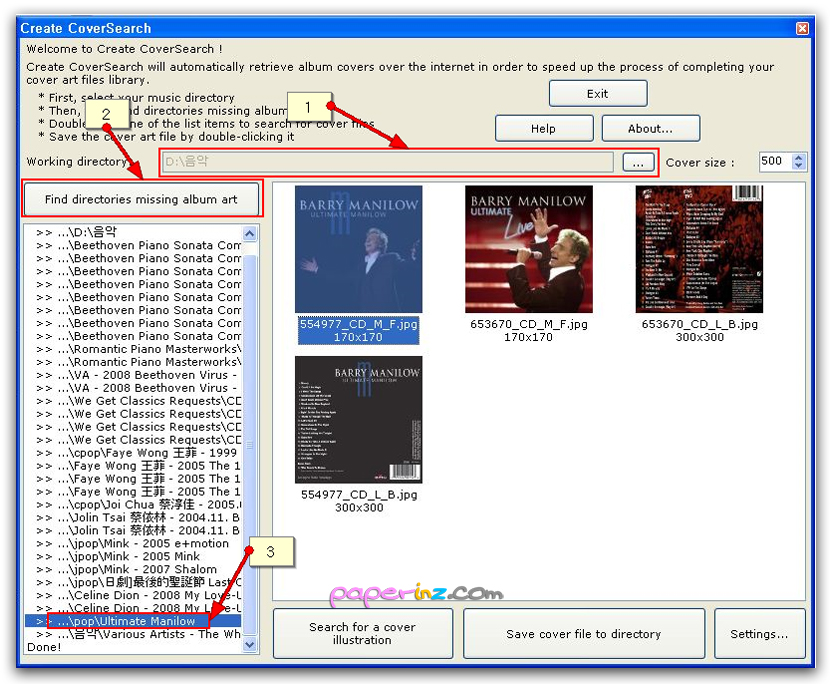The width and height of the screenshot is (830, 684).
Task: Click Search for a cover illustration
Action: 363,633
